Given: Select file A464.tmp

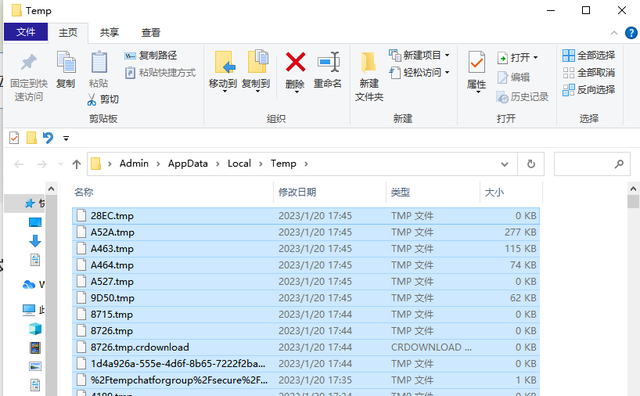Looking at the screenshot, I should click(306, 265).
